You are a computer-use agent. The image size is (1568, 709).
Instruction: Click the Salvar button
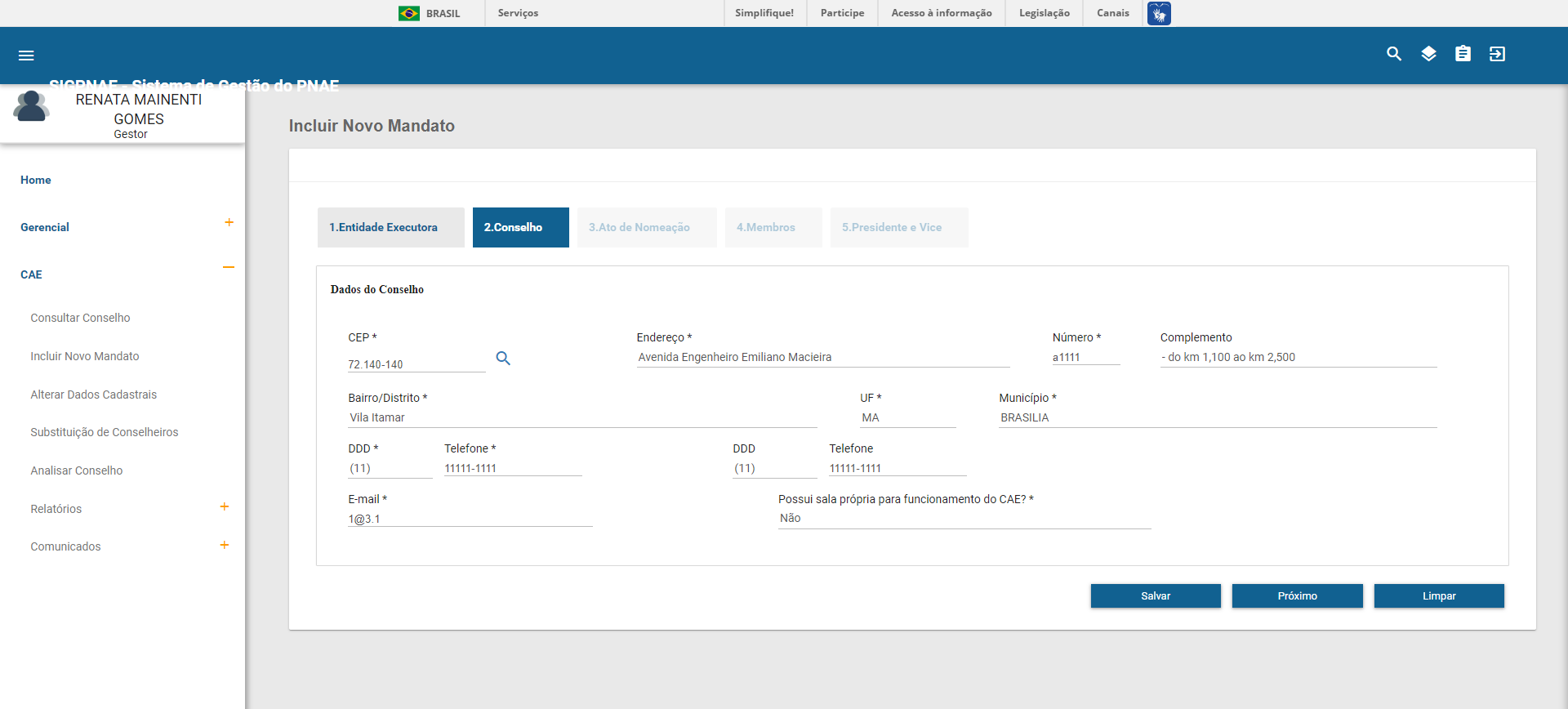1155,596
